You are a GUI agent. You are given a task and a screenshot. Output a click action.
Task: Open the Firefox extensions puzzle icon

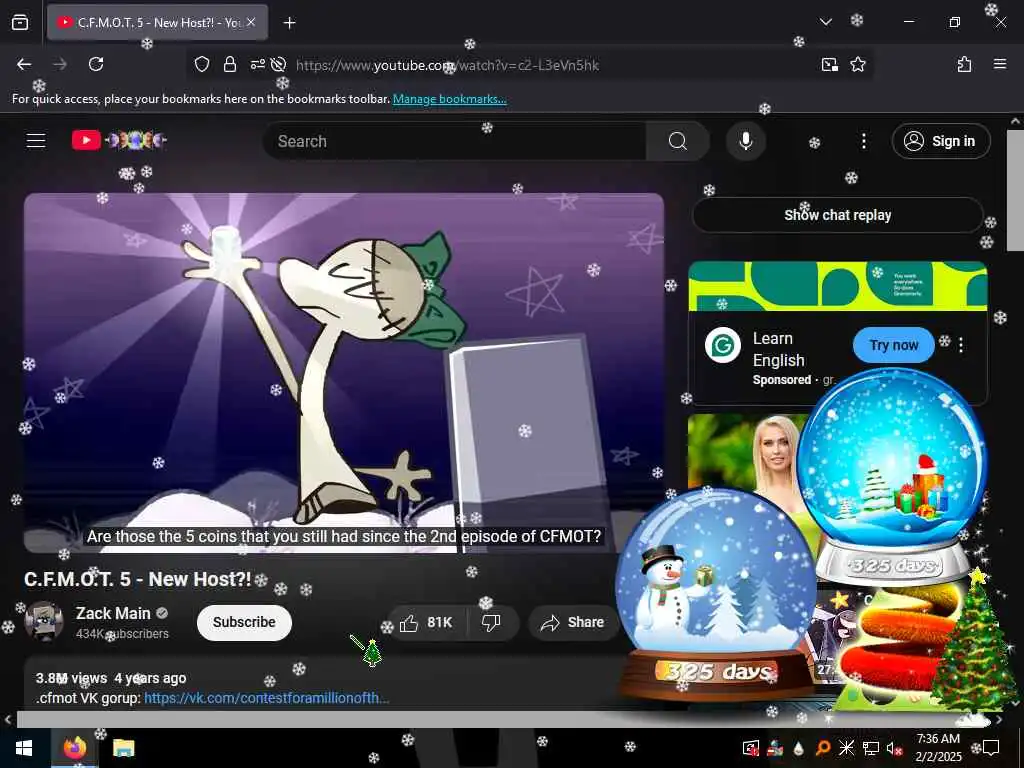pyautogui.click(x=965, y=64)
